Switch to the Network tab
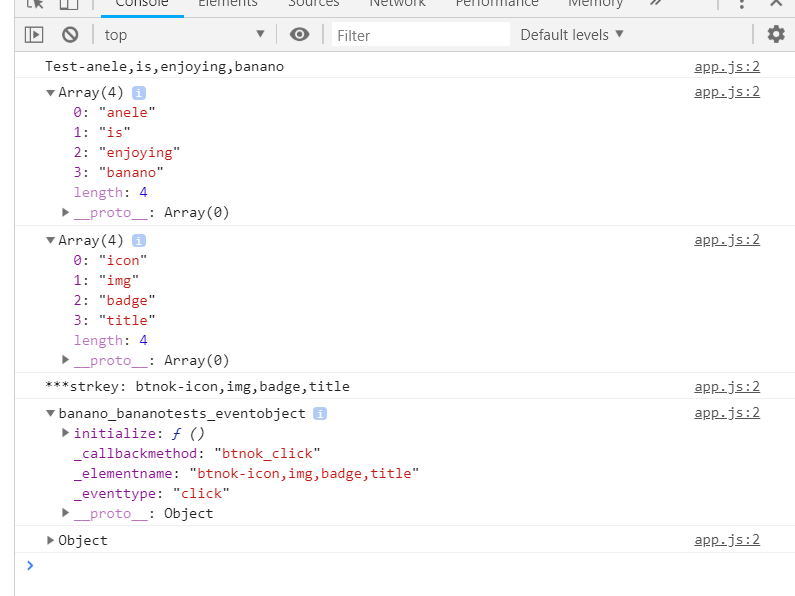The image size is (795, 596). [397, 4]
